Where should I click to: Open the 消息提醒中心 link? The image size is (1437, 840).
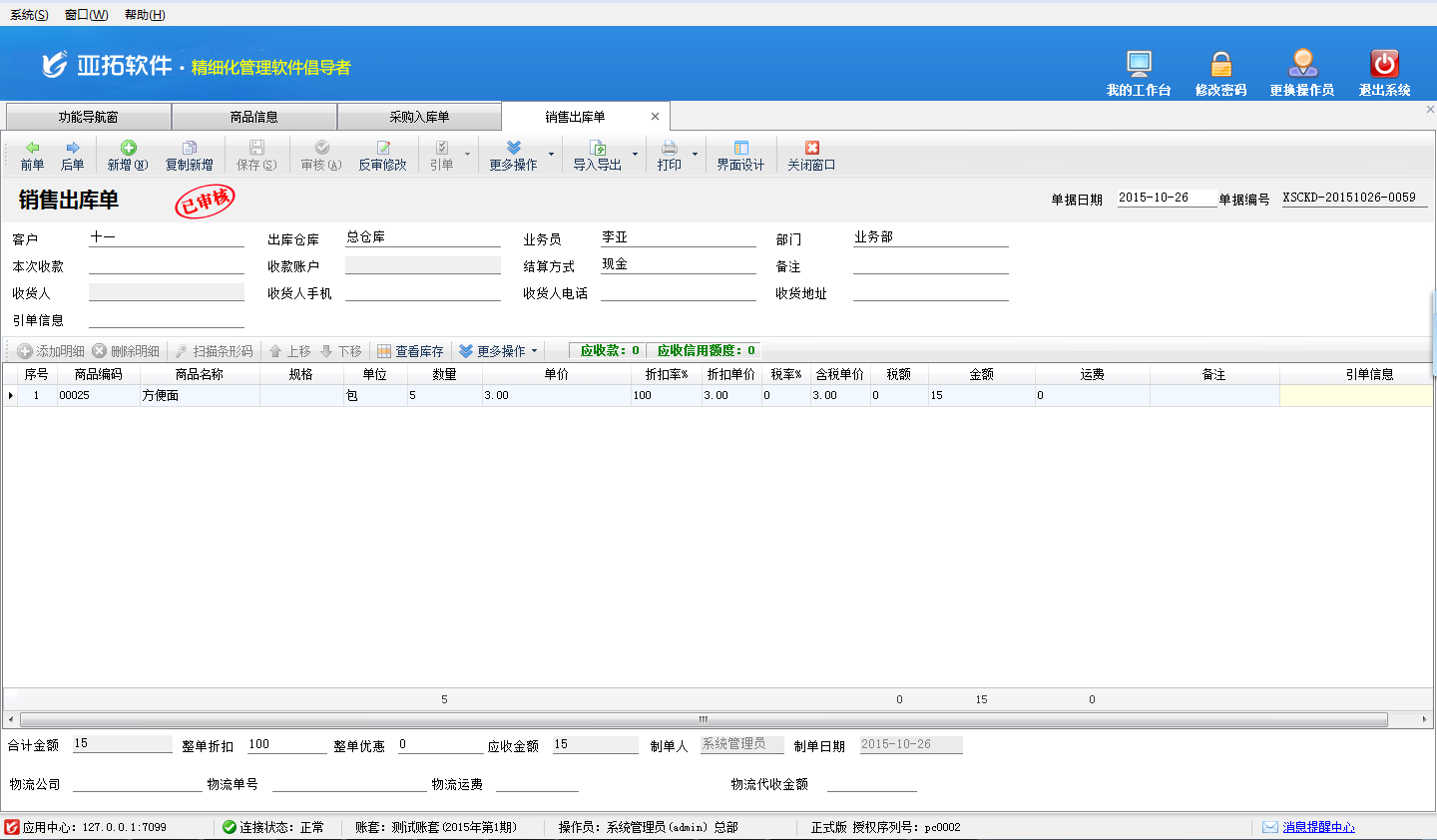1318,827
